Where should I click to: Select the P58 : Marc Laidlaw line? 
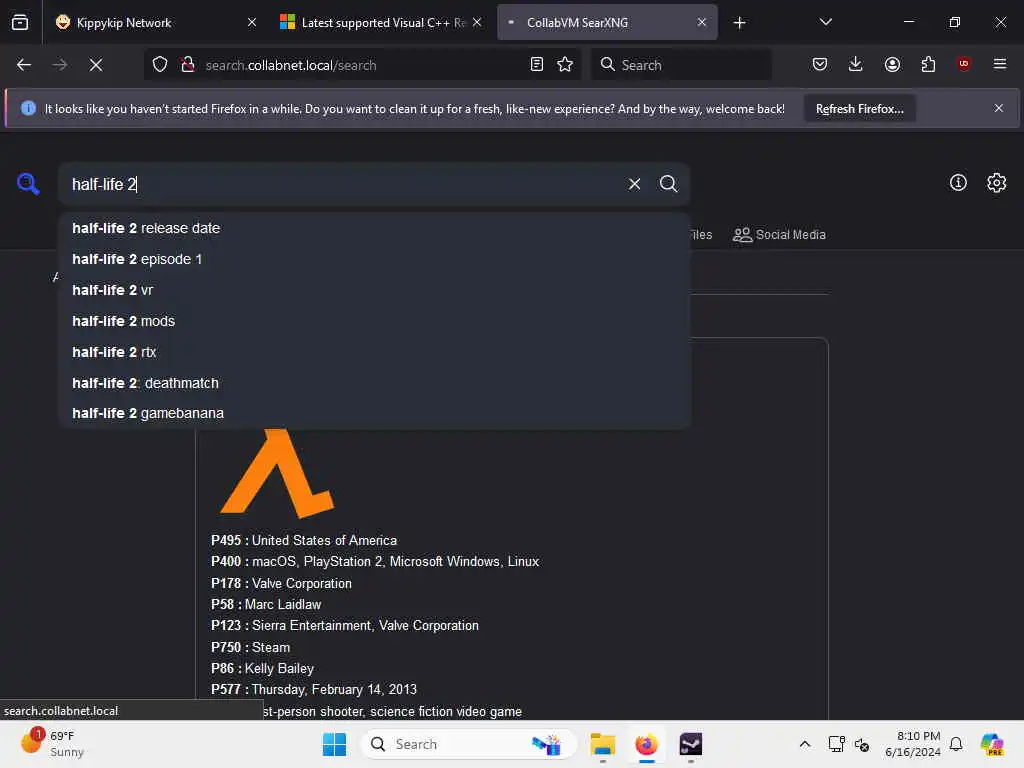pyautogui.click(x=266, y=604)
